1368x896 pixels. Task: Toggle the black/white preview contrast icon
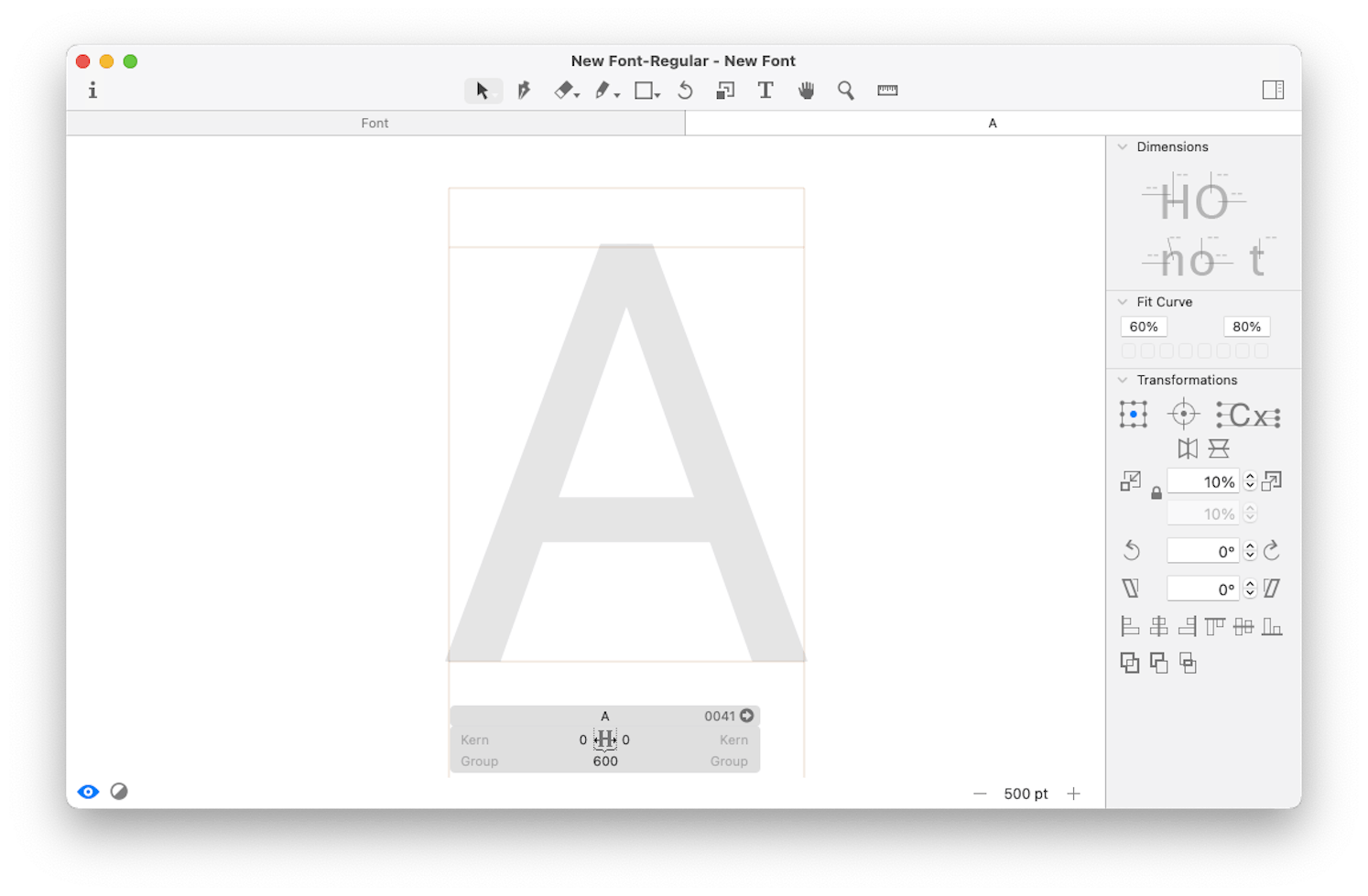119,791
